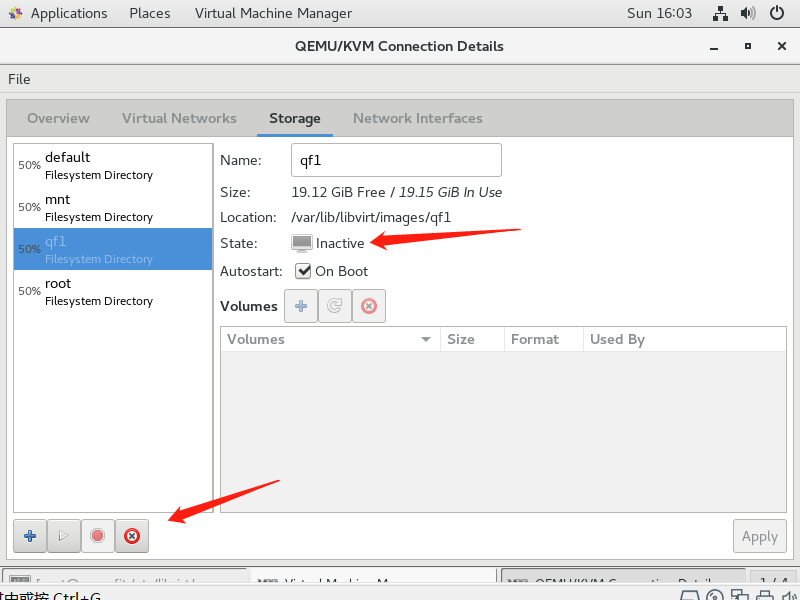
Task: Sort volumes by Used By column
Action: click(685, 339)
